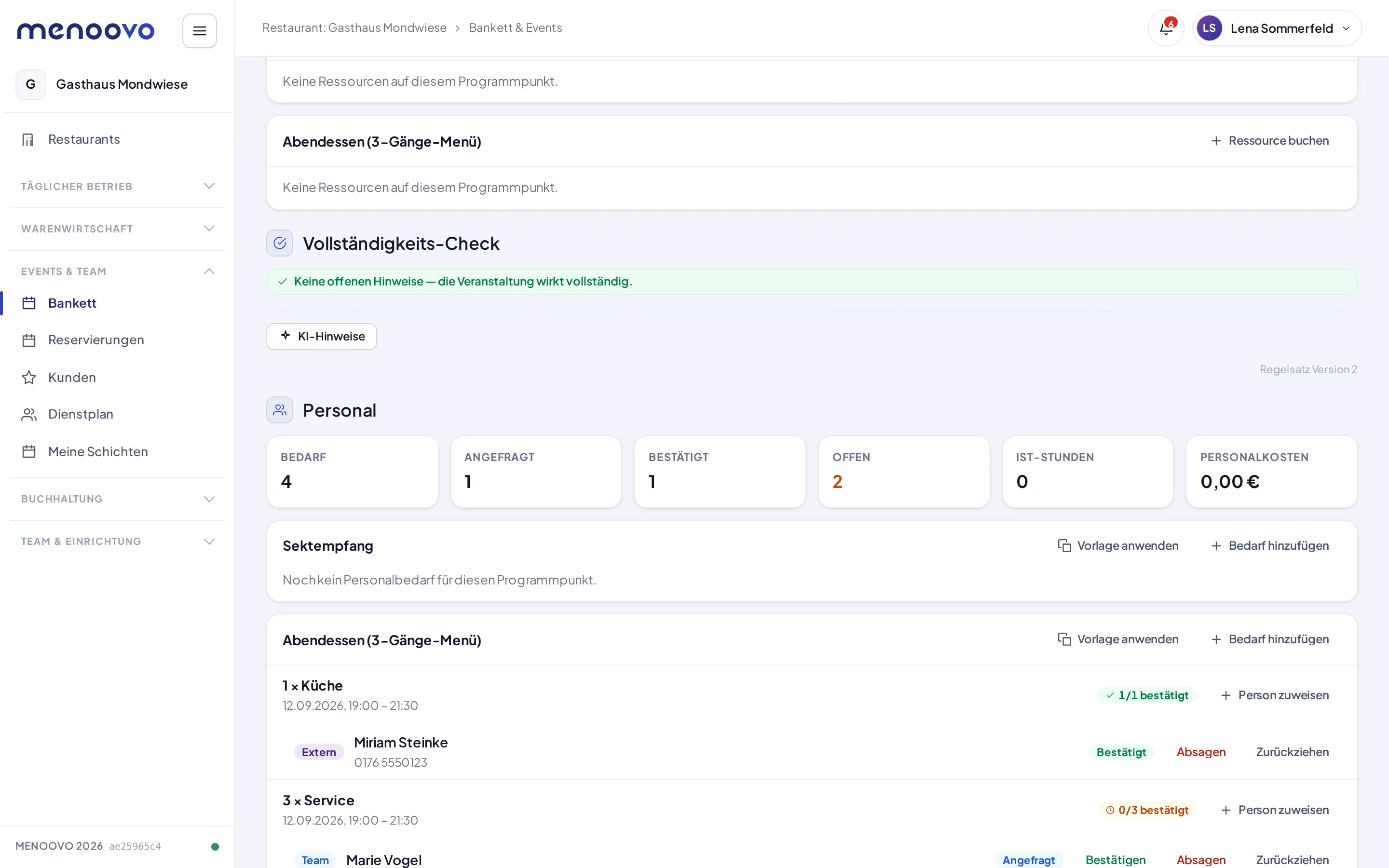Viewport: 1389px width, 868px height.
Task: Toggle the hamburger sidebar menu button
Action: click(x=199, y=30)
